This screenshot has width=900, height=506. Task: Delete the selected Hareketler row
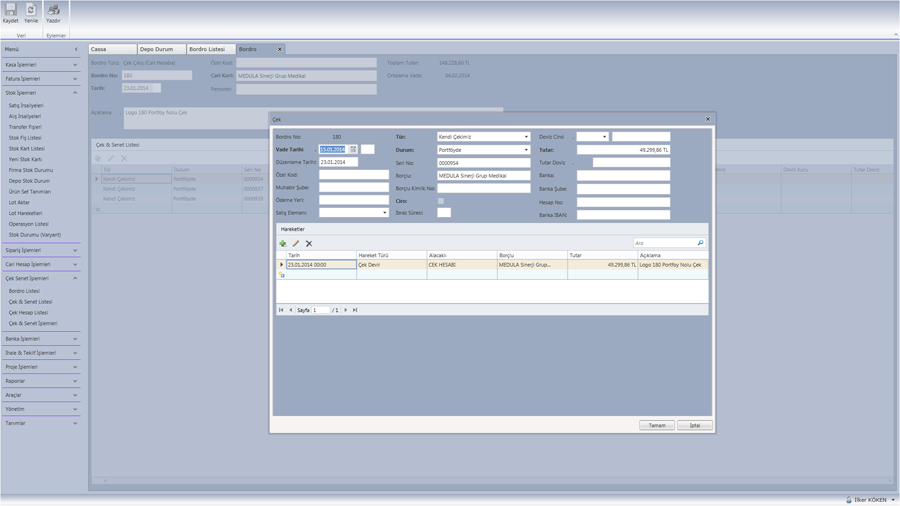coord(309,243)
